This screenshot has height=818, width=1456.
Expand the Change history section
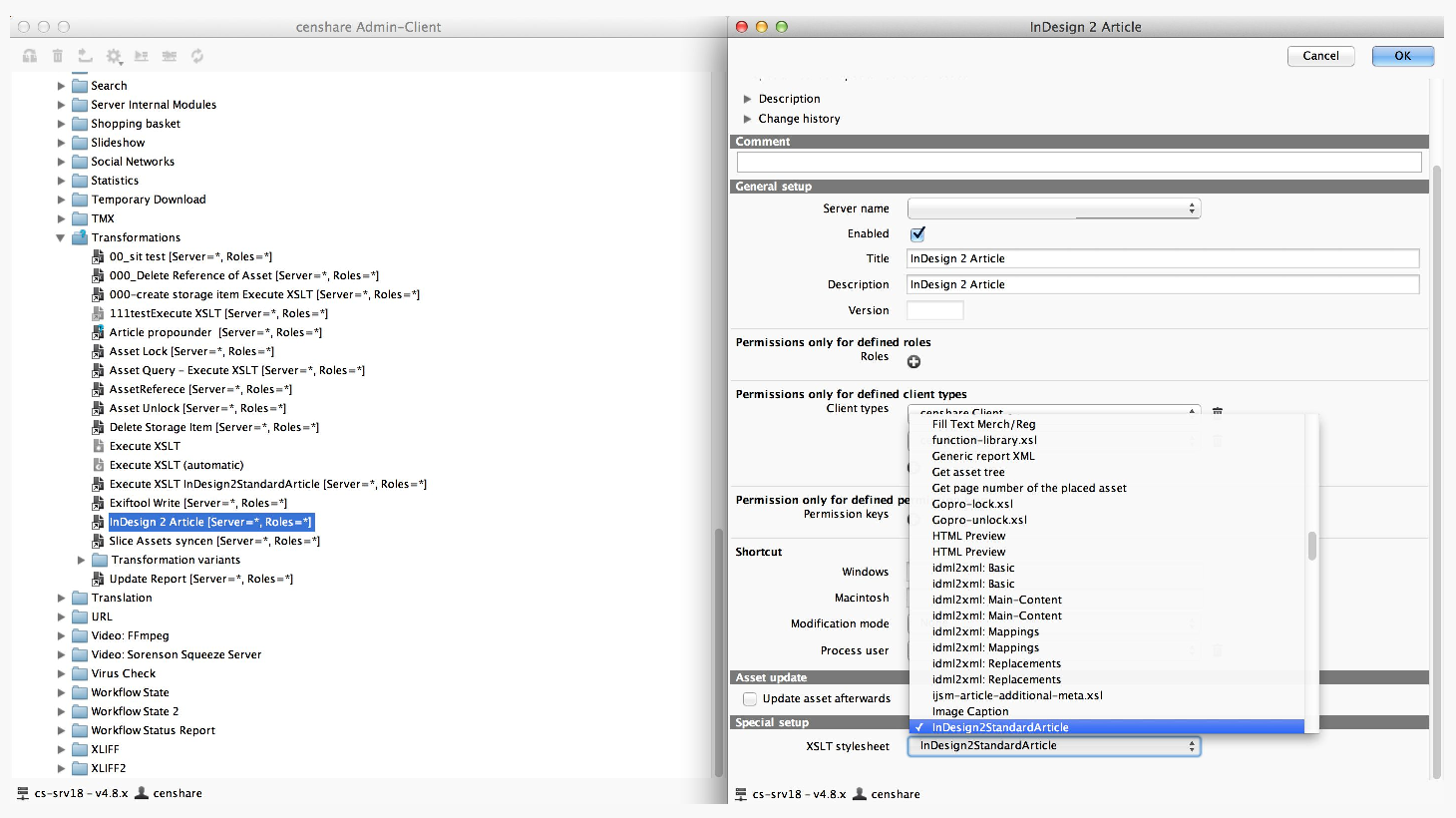748,119
